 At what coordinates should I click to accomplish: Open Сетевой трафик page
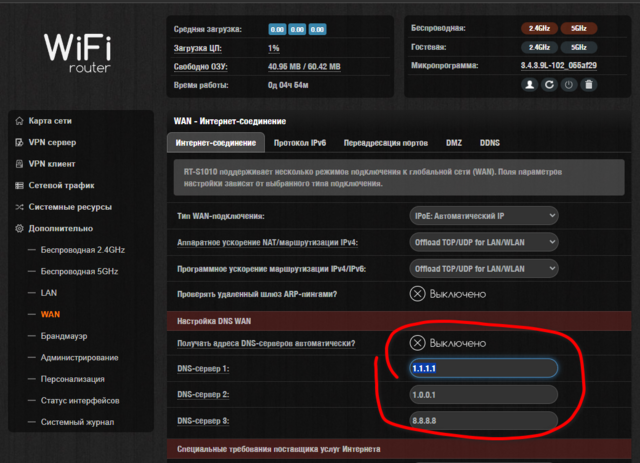pyautogui.click(x=60, y=185)
